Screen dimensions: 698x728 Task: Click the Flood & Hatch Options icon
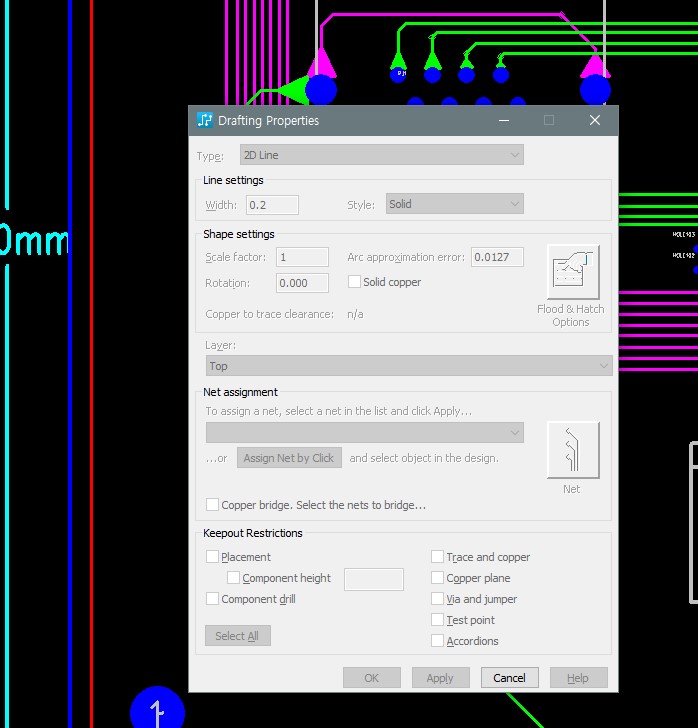click(573, 272)
